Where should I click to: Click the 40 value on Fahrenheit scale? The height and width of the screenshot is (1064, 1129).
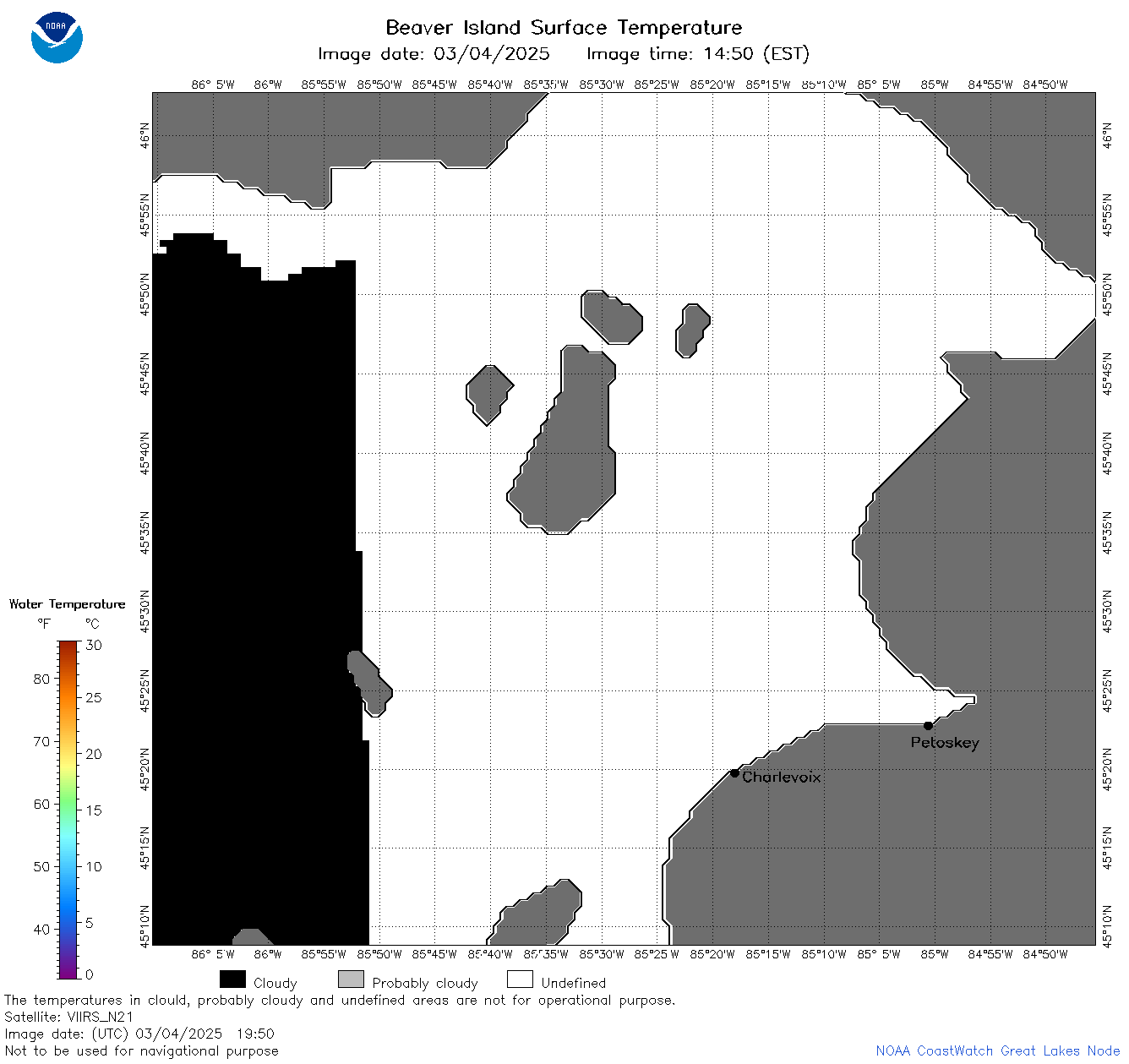[41, 929]
